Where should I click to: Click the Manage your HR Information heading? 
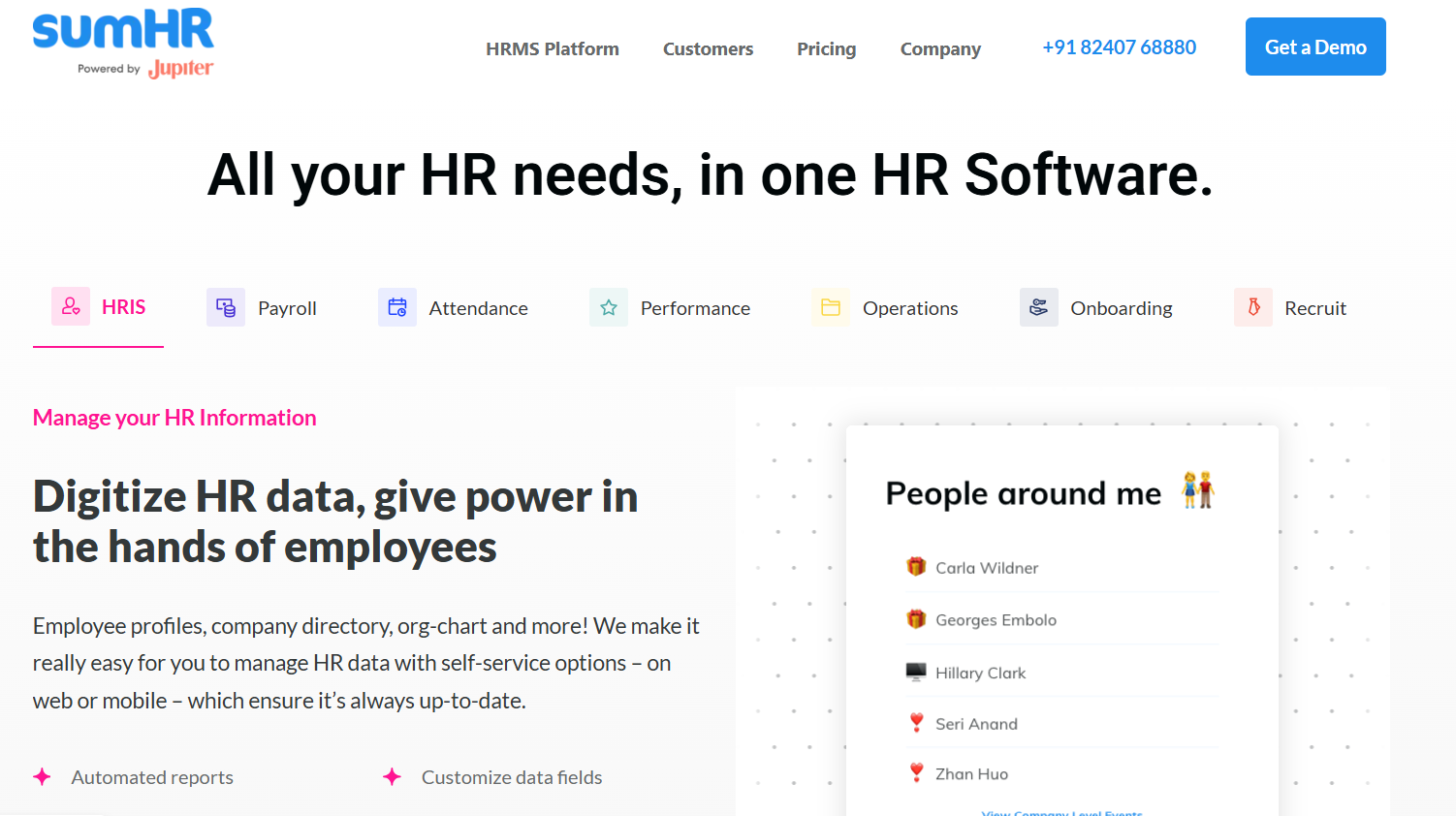pos(174,418)
